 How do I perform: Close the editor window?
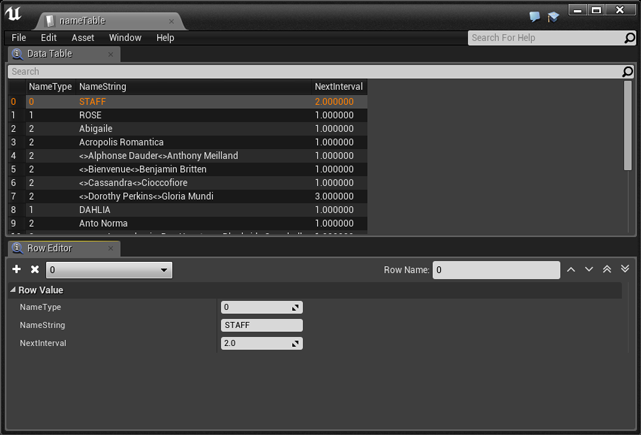[x=620, y=10]
